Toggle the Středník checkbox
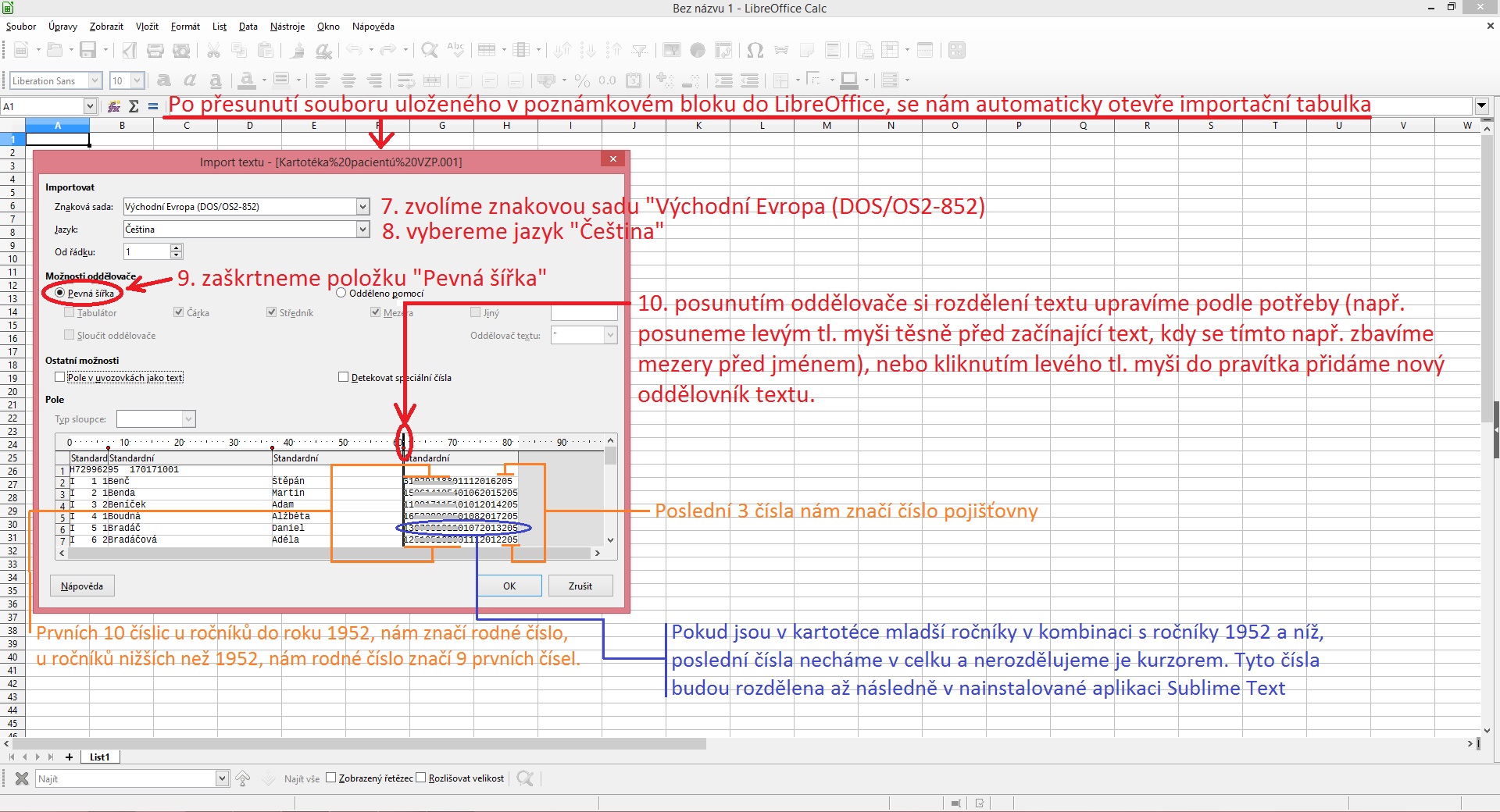This screenshot has width=1500, height=812. pos(272,312)
